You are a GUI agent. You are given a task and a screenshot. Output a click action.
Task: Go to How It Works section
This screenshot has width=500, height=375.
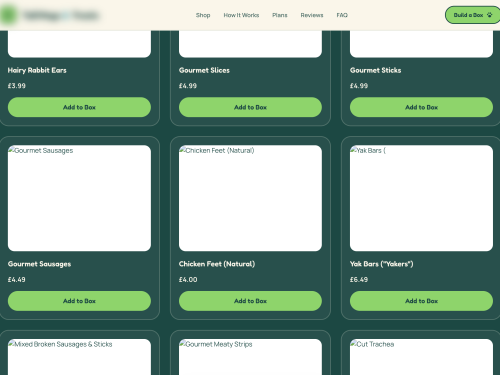[241, 15]
